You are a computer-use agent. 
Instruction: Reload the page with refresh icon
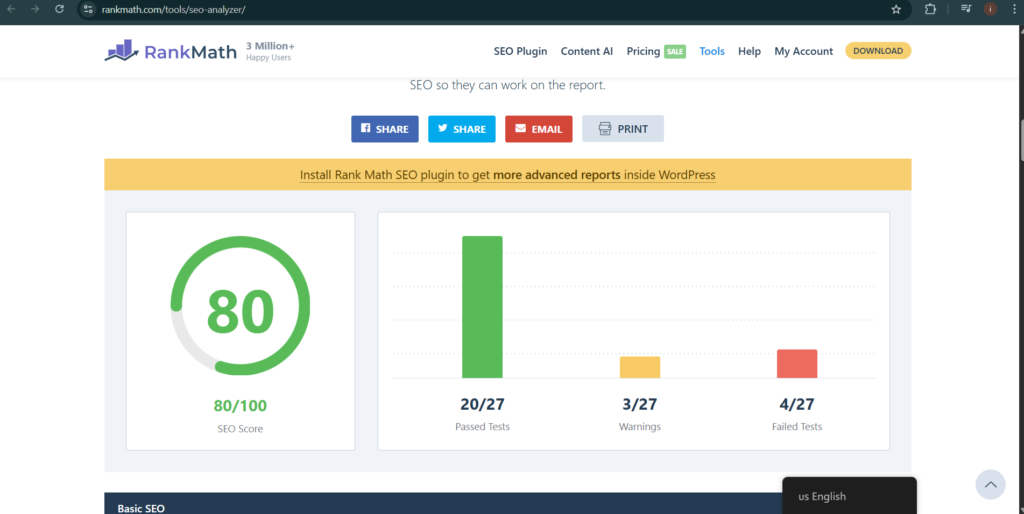59,9
